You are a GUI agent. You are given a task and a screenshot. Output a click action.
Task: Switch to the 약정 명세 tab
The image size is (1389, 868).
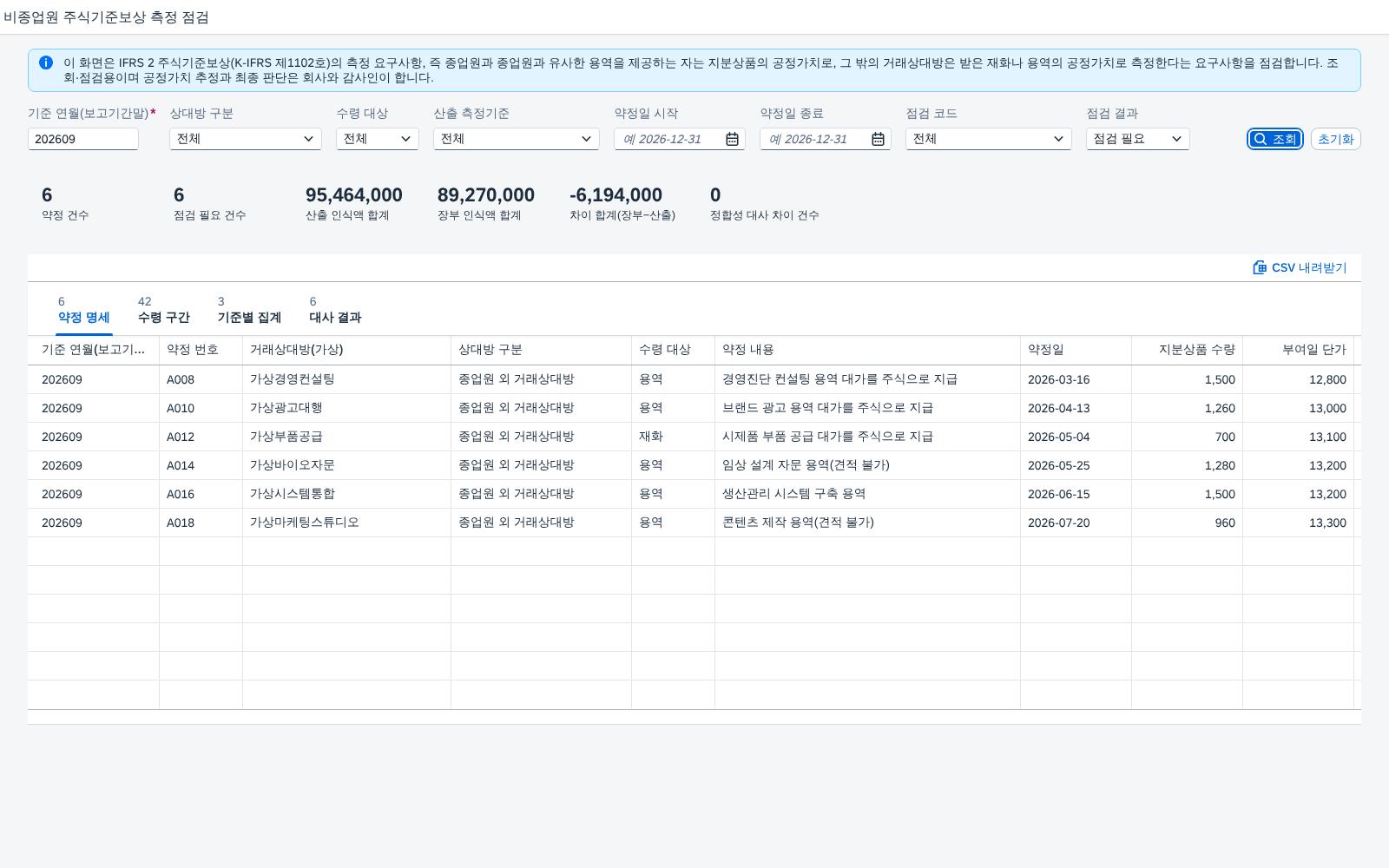click(x=84, y=310)
